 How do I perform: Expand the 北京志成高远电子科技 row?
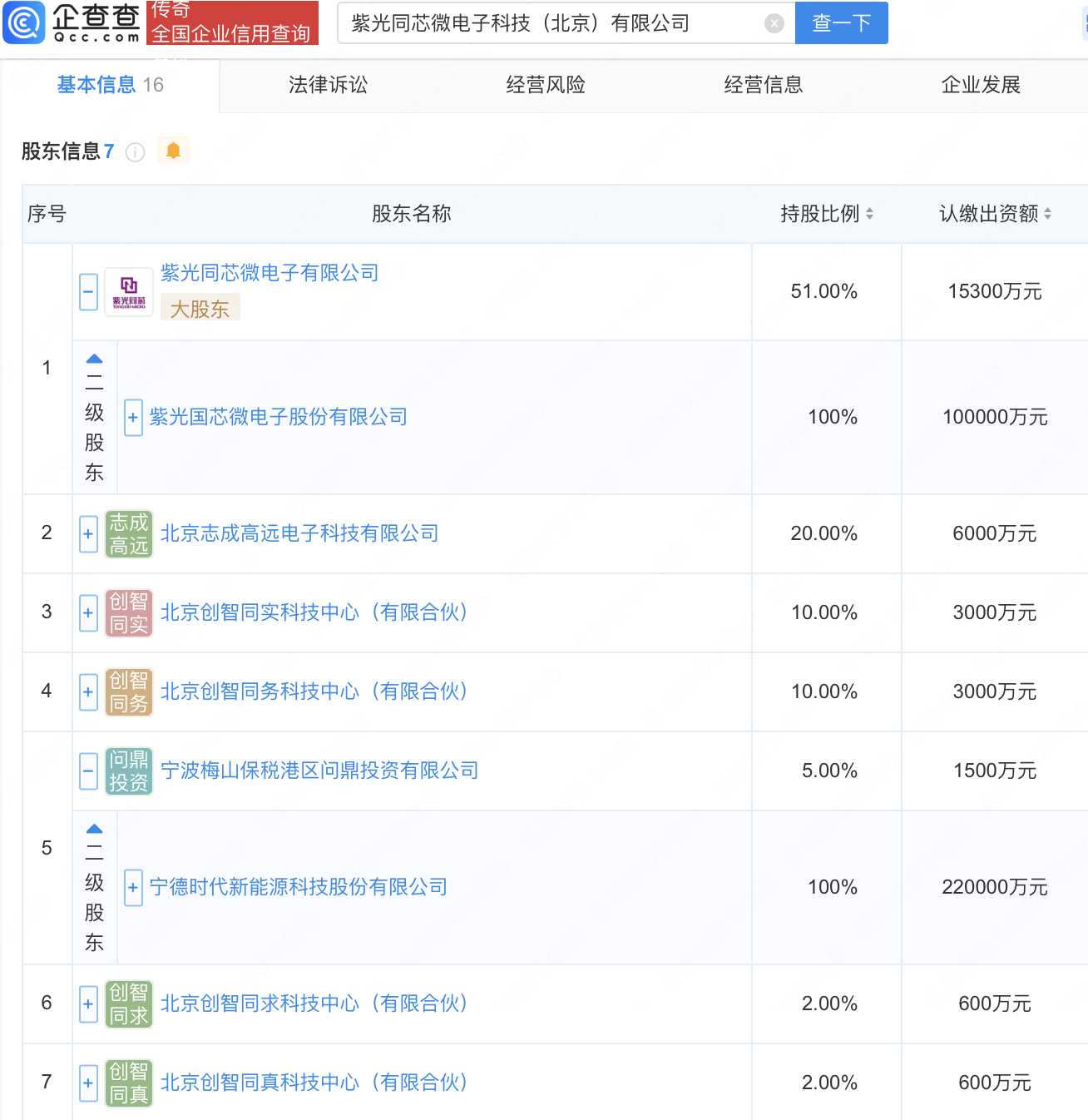click(x=89, y=534)
